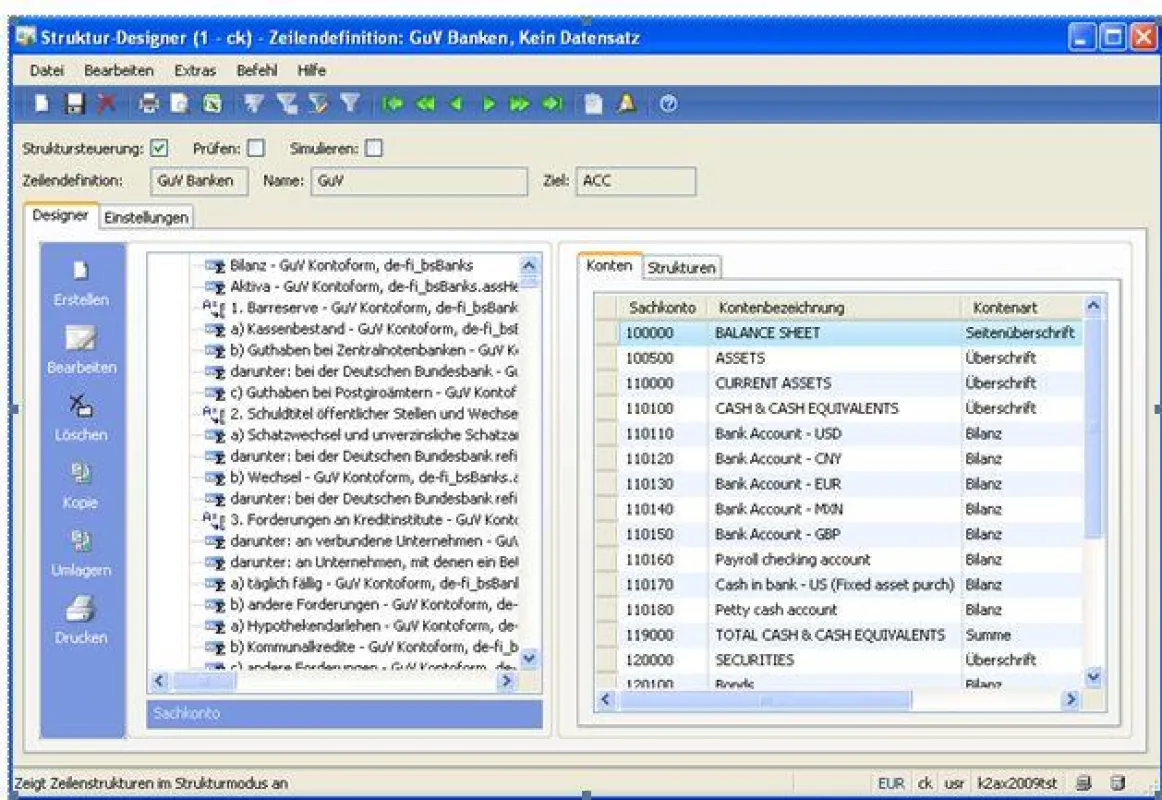Click the Kopie sidebar icon

[81, 474]
